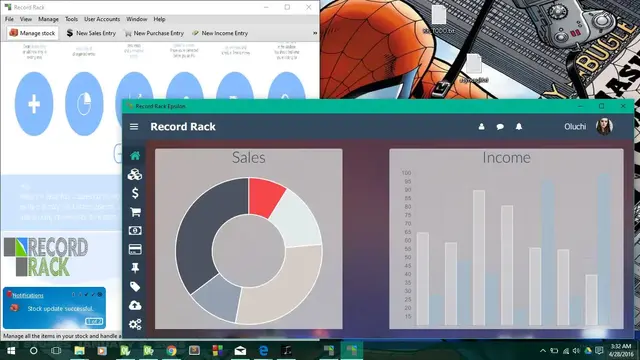Select 'Stock update successful.' notification text
This screenshot has height=360, width=640.
(x=60, y=309)
